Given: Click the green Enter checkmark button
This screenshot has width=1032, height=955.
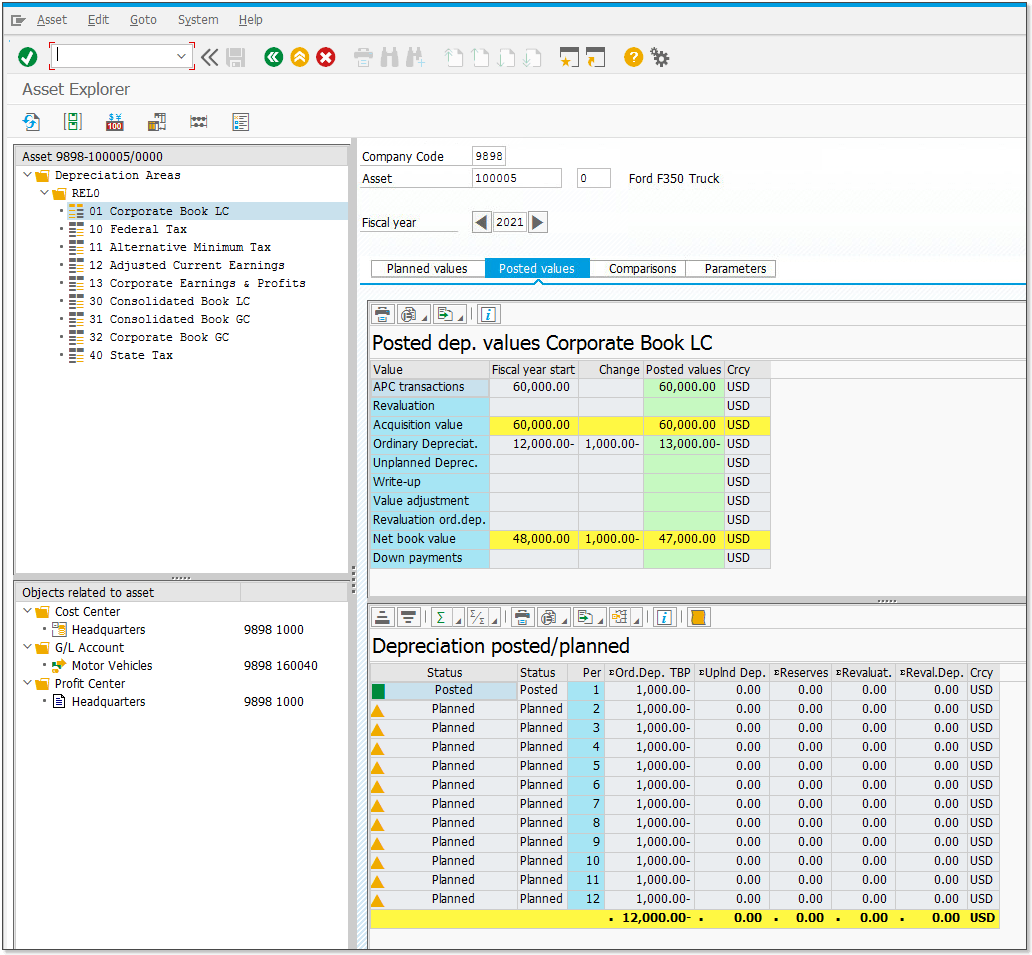Looking at the screenshot, I should pyautogui.click(x=28, y=57).
